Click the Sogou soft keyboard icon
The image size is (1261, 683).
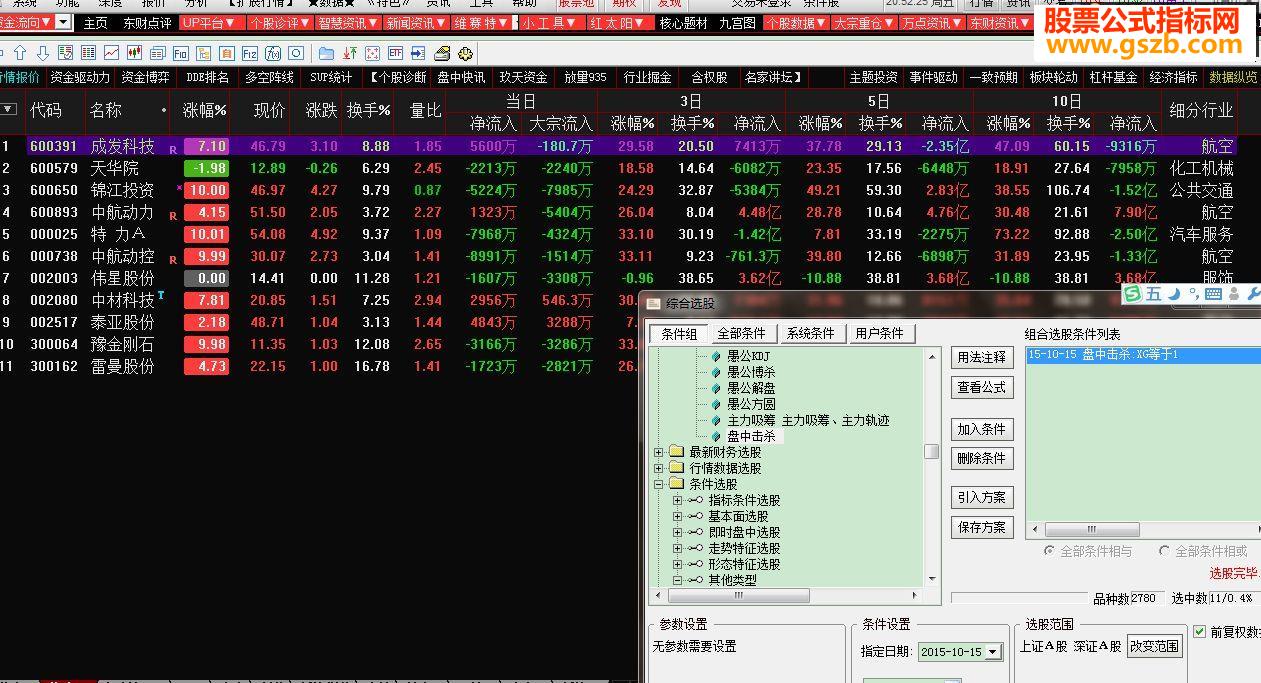coord(1213,293)
